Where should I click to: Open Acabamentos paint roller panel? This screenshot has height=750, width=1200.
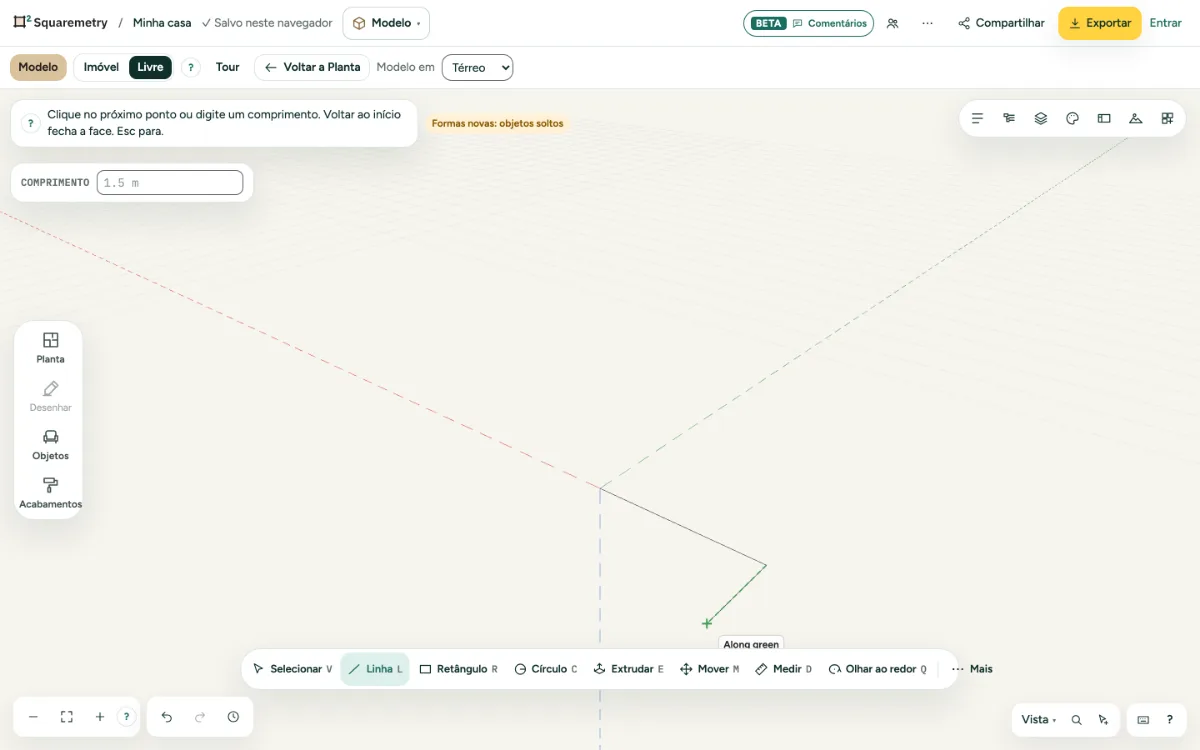click(50, 493)
